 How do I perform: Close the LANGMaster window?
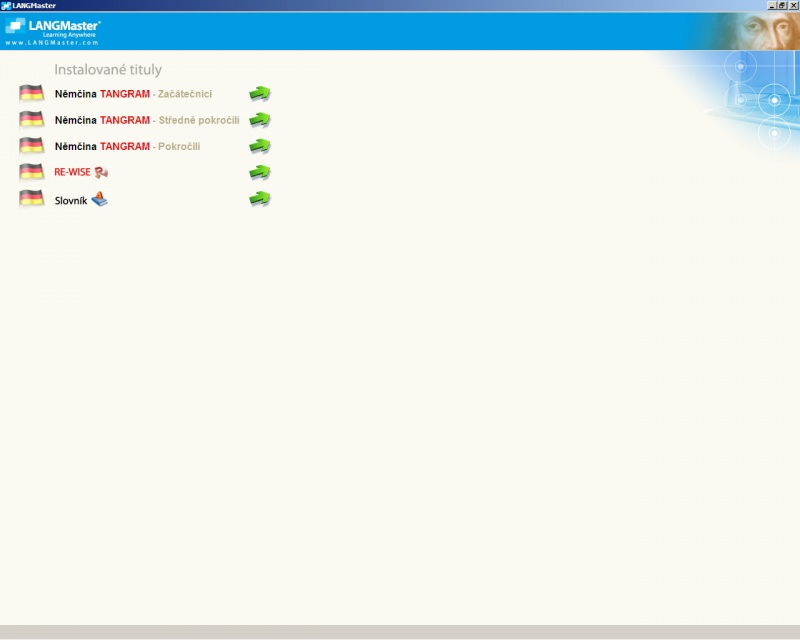pyautogui.click(x=793, y=6)
